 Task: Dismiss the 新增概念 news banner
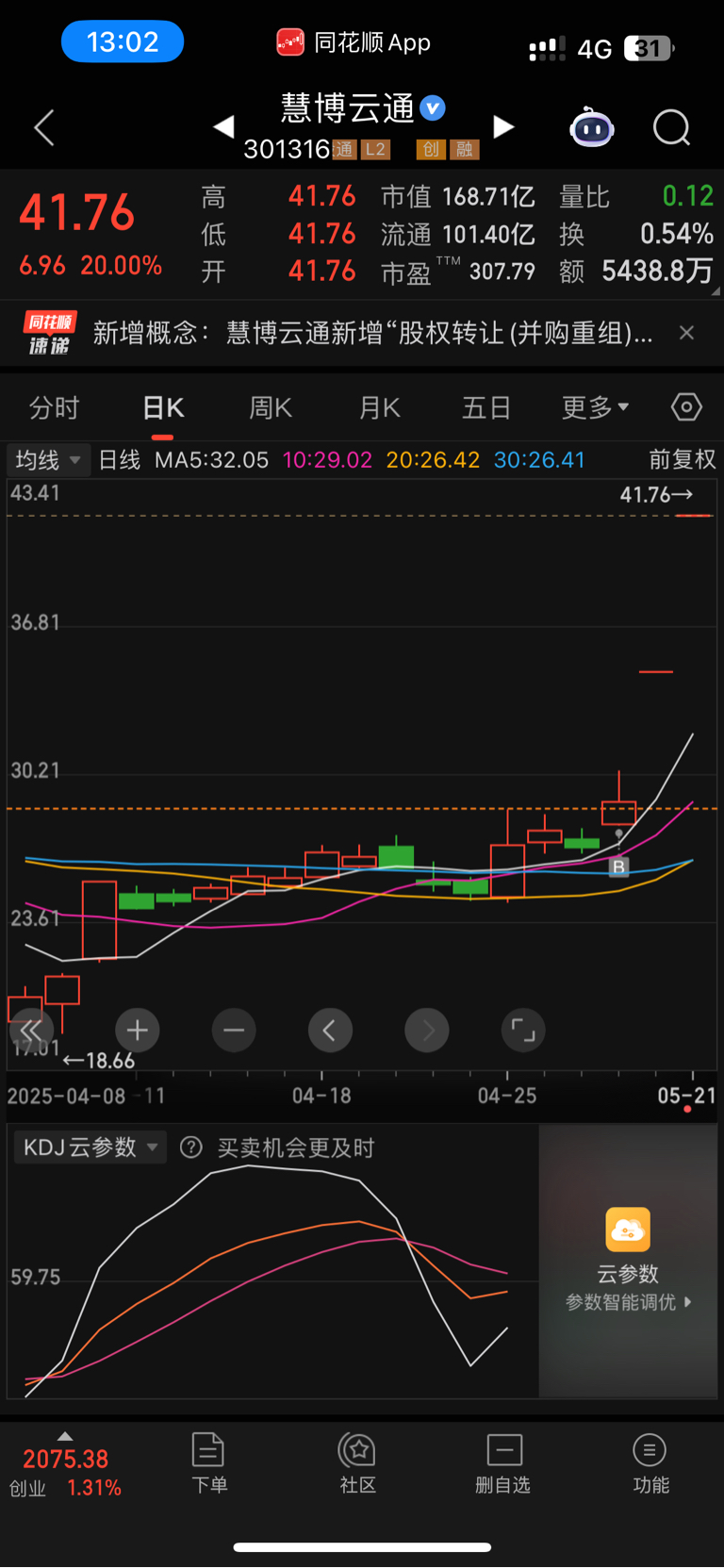coord(687,333)
